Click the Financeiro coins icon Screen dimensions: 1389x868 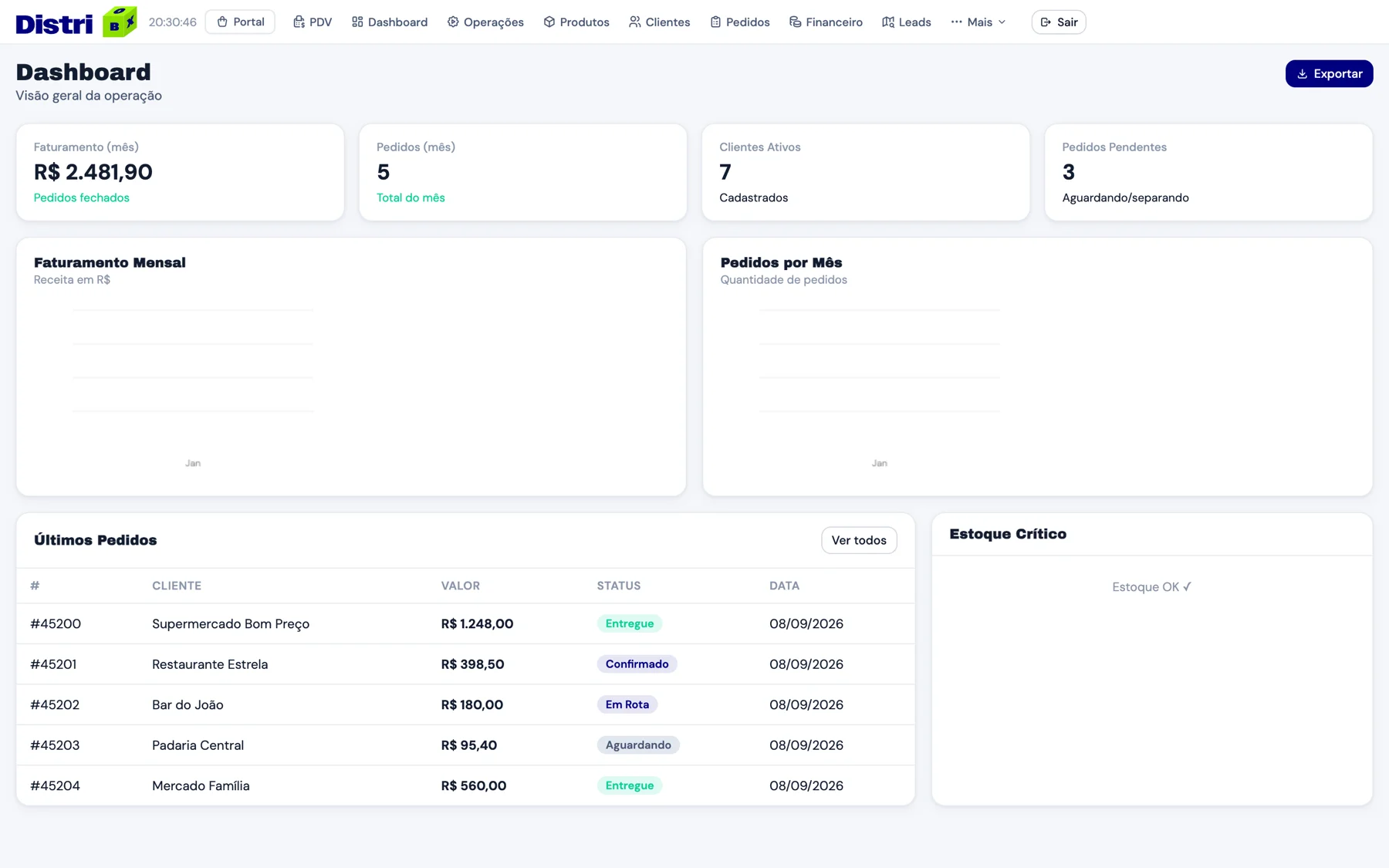tap(795, 22)
